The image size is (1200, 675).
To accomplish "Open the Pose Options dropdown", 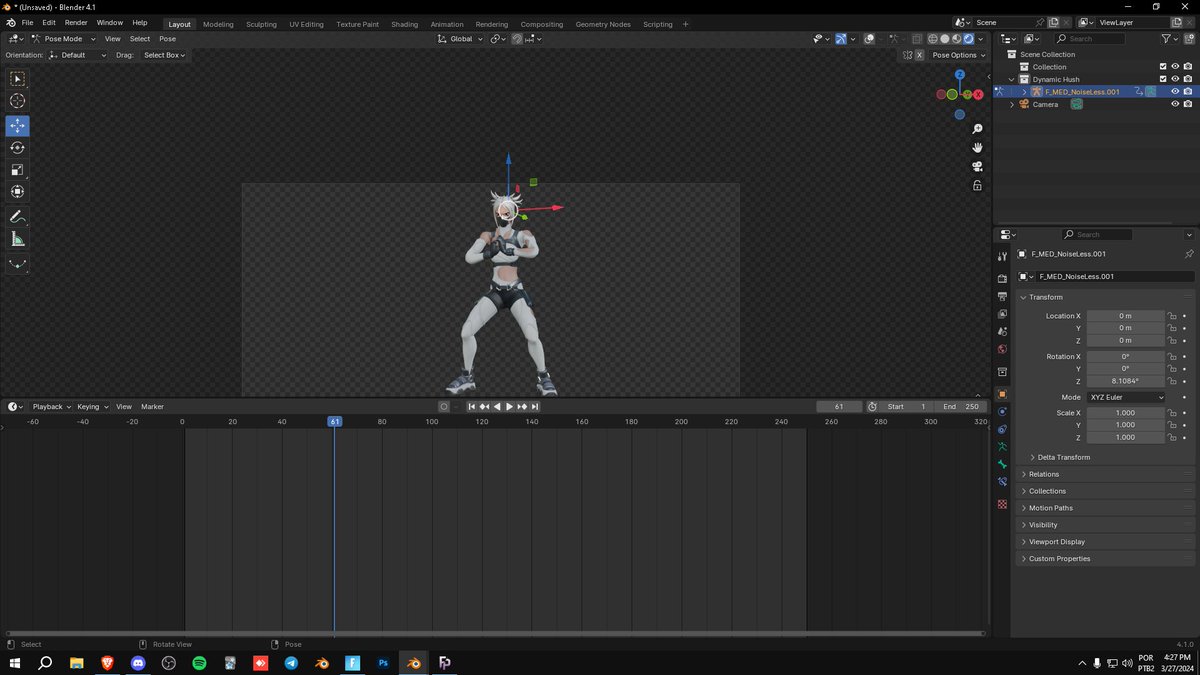I will coord(958,55).
